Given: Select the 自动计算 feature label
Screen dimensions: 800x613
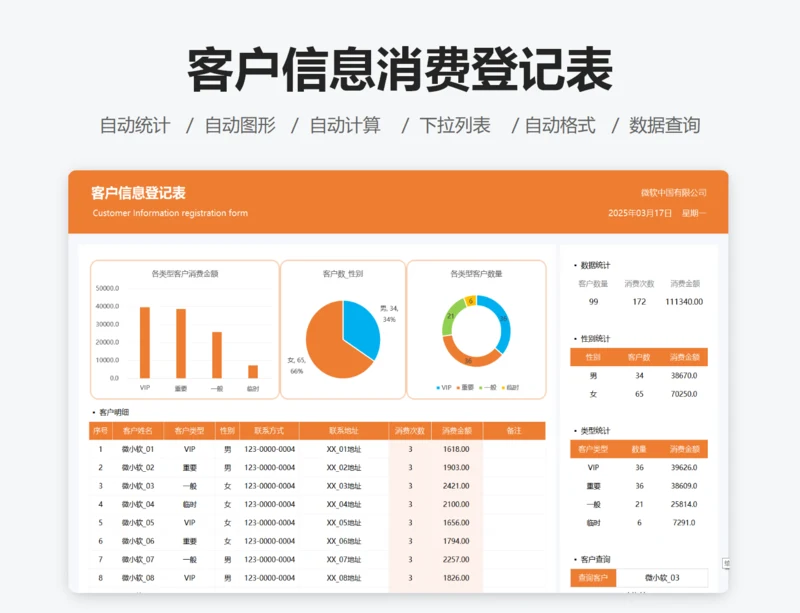Looking at the screenshot, I should tap(345, 125).
